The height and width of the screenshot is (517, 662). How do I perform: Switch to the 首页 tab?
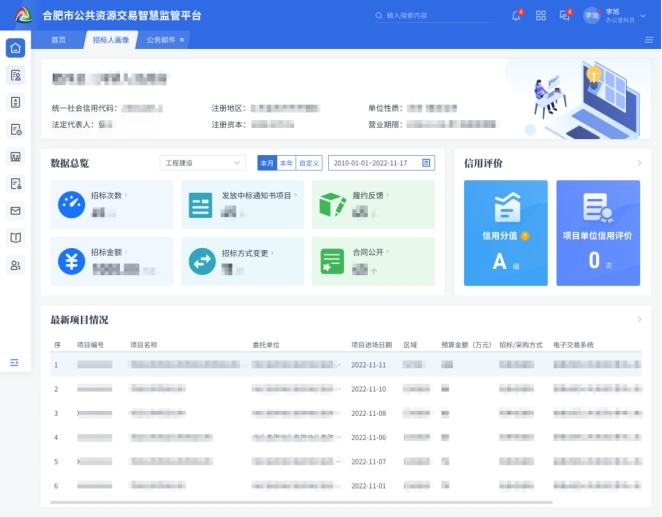coord(58,40)
